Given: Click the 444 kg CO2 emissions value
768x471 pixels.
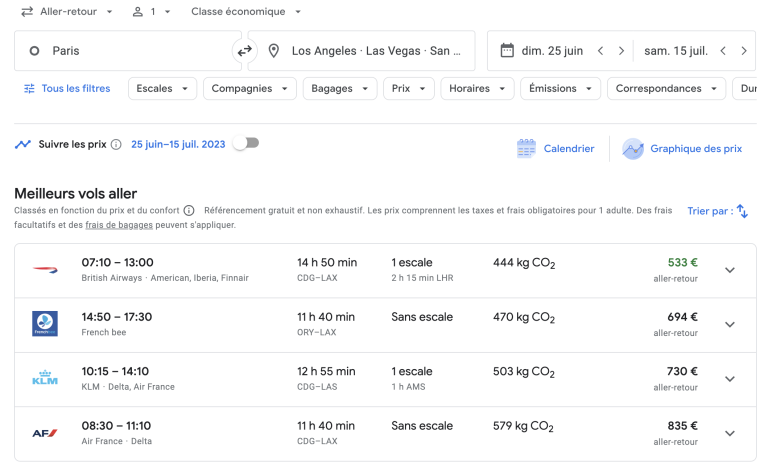Looking at the screenshot, I should tap(524, 263).
